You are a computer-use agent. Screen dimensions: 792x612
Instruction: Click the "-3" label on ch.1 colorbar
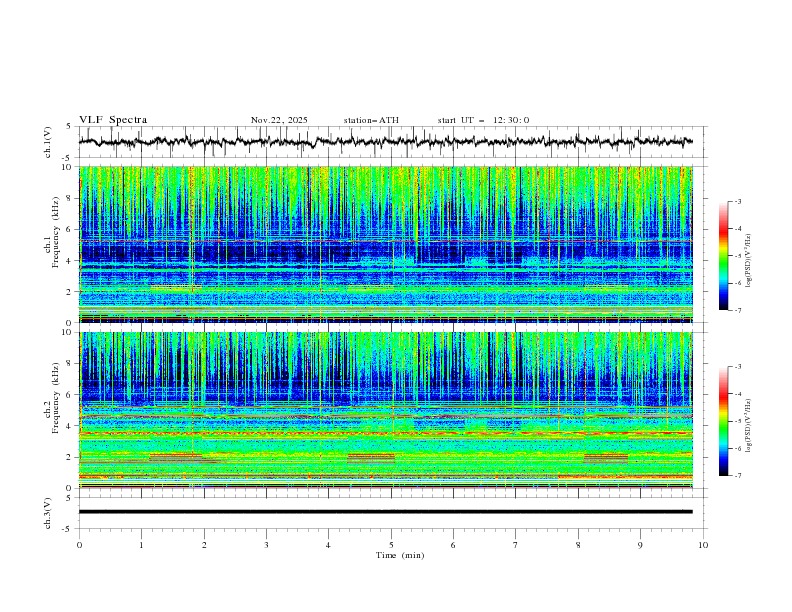(x=737, y=201)
